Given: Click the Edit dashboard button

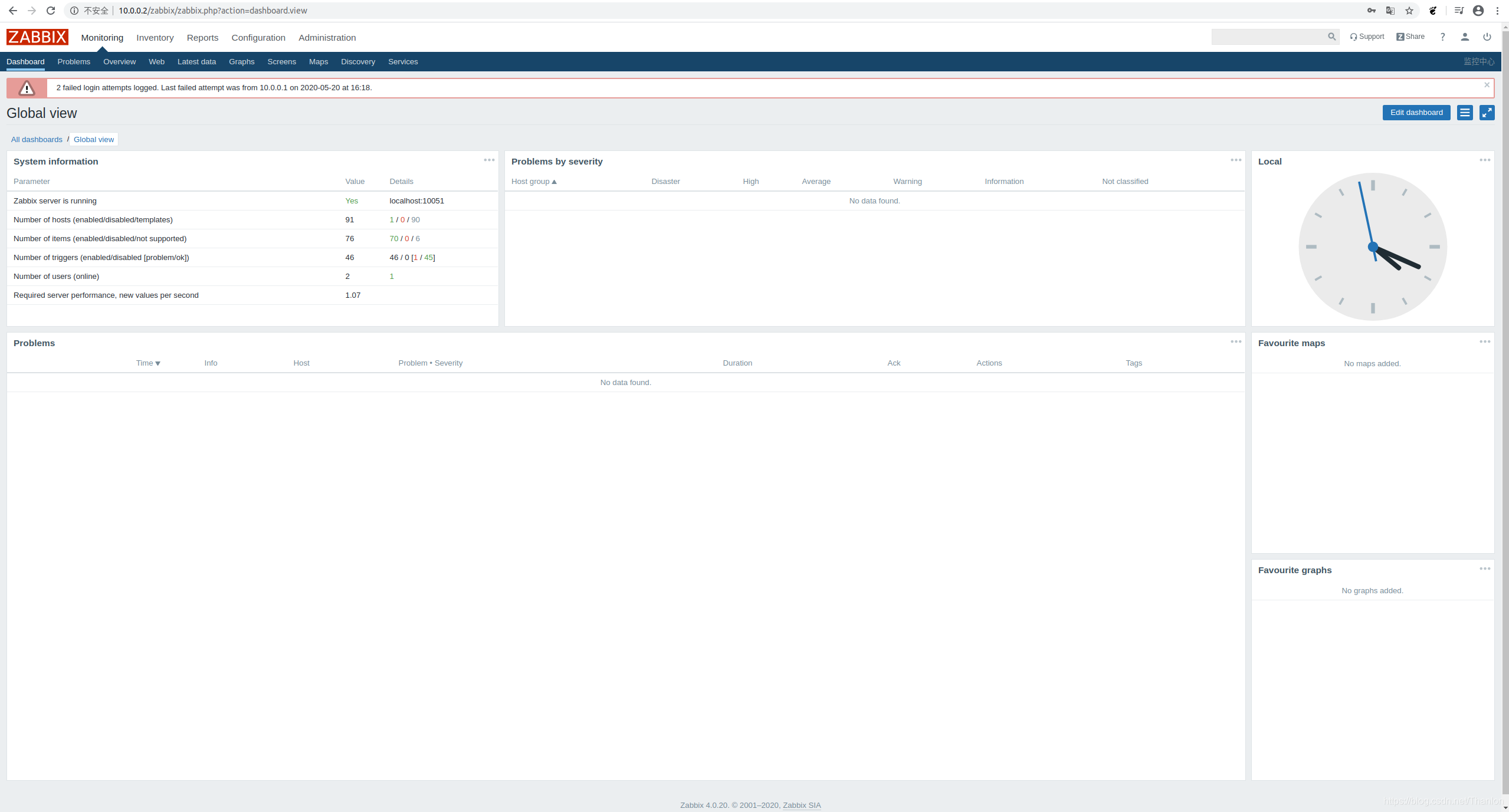Looking at the screenshot, I should pos(1416,113).
